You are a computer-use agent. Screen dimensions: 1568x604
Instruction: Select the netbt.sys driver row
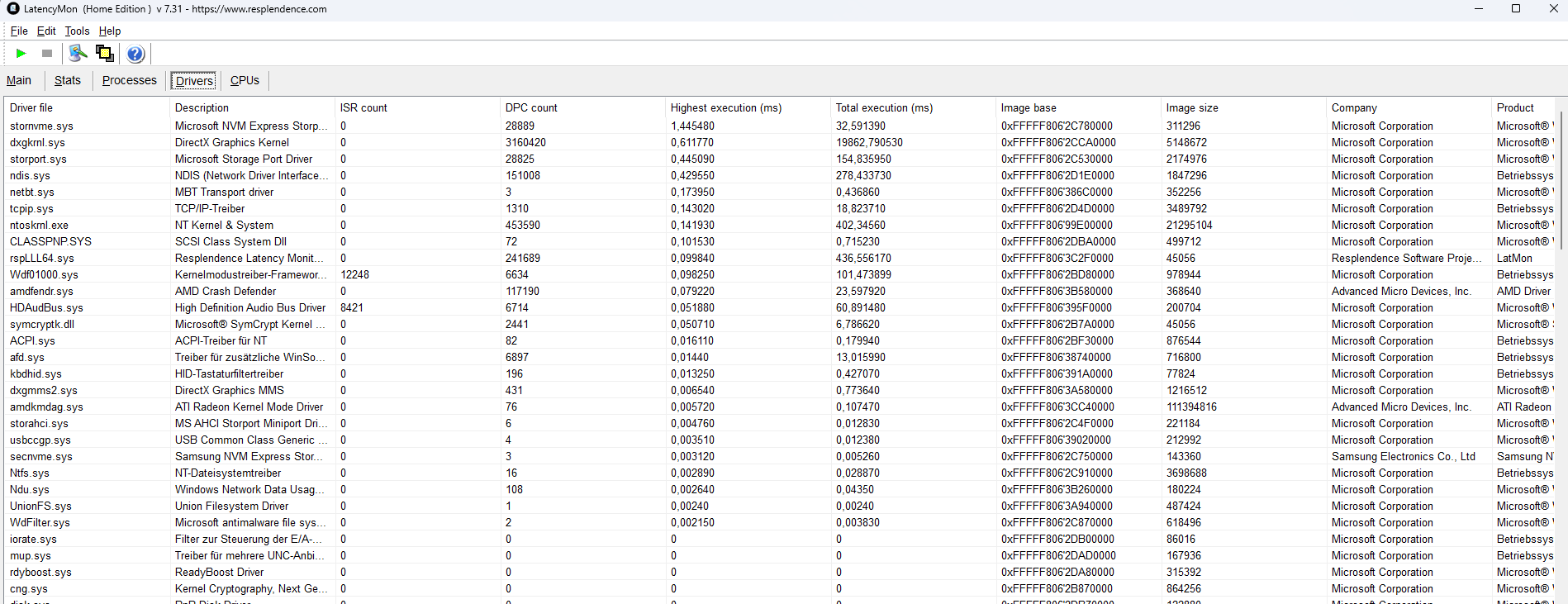781,192
